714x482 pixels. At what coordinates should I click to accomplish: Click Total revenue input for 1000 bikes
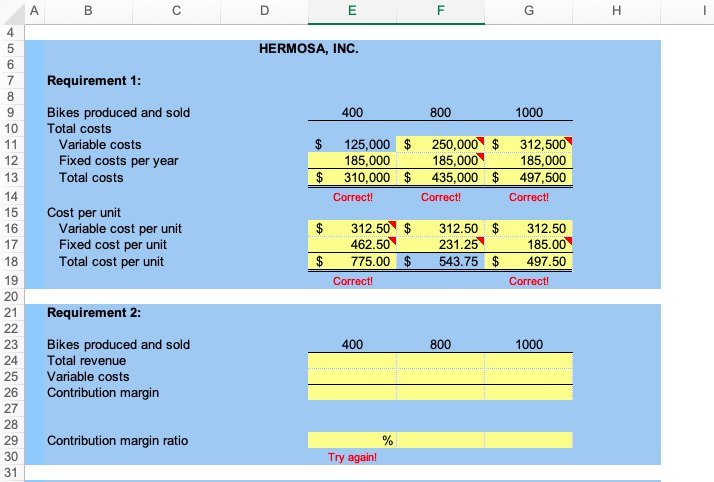point(529,360)
